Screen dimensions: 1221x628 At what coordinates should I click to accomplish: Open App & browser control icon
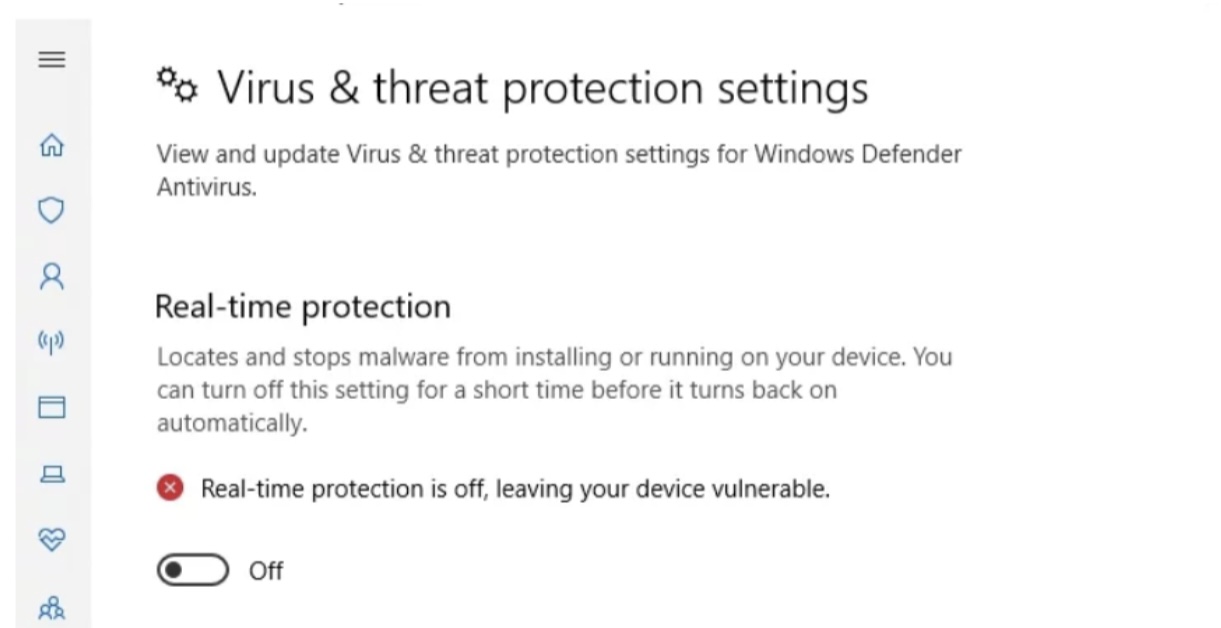[51, 407]
